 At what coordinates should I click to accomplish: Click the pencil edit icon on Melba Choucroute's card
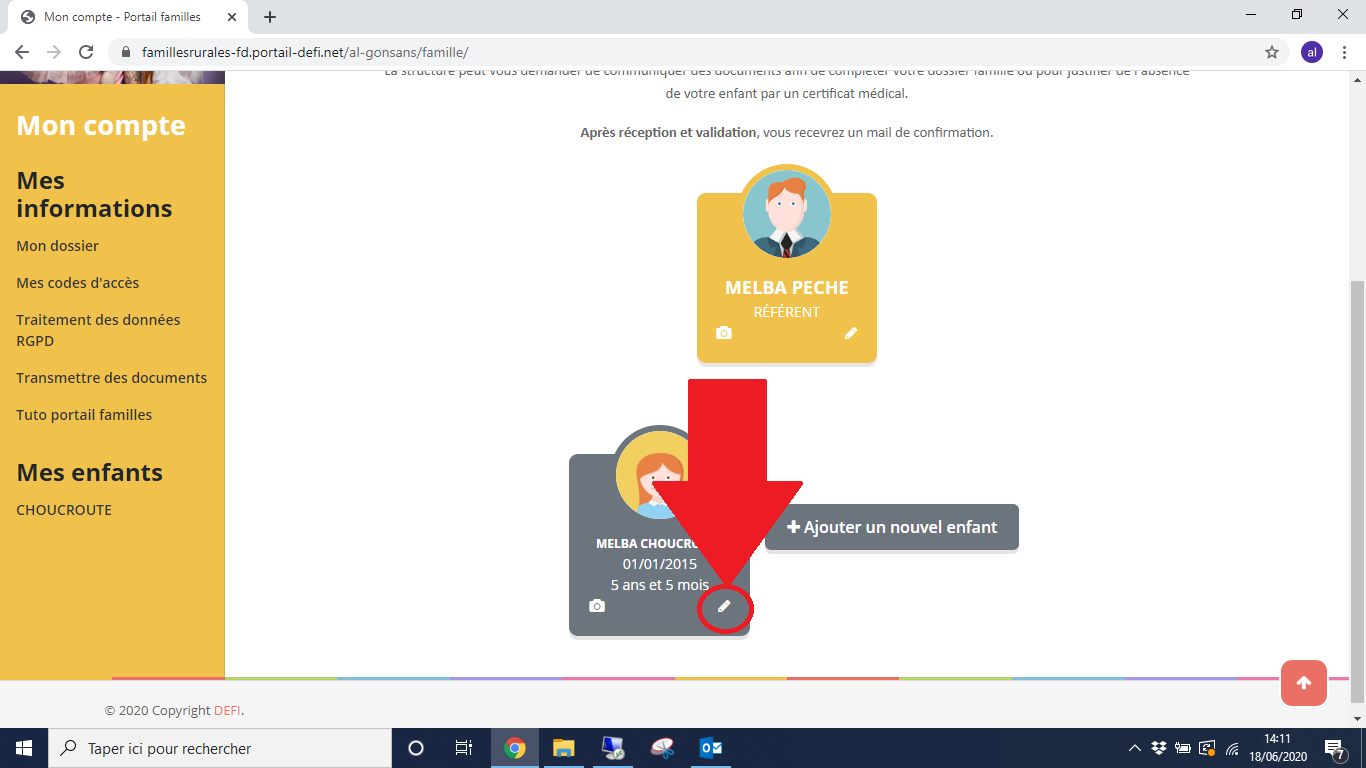(724, 606)
